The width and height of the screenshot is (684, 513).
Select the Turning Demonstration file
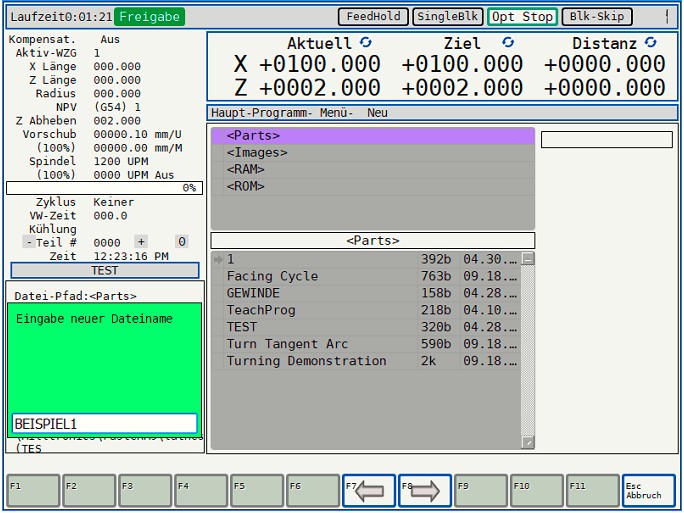366,361
